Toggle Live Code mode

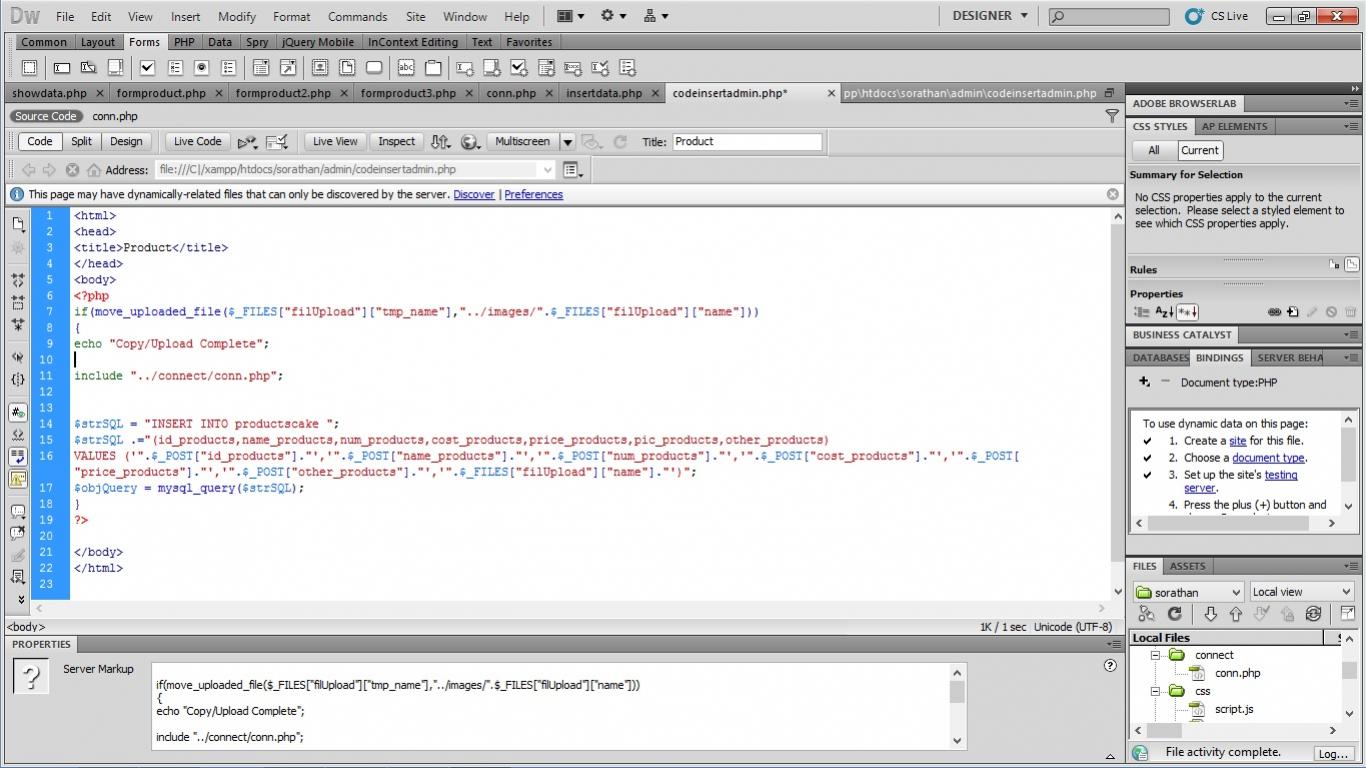point(198,142)
